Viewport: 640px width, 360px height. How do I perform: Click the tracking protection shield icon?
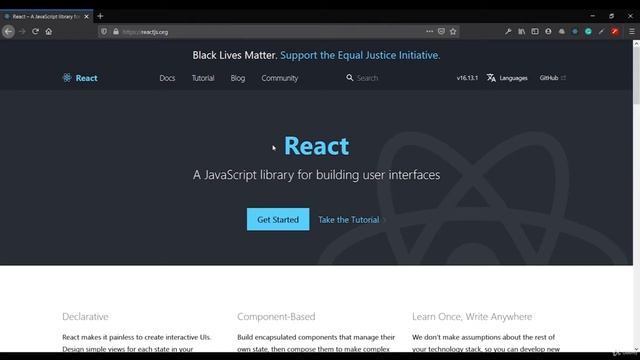tap(104, 31)
